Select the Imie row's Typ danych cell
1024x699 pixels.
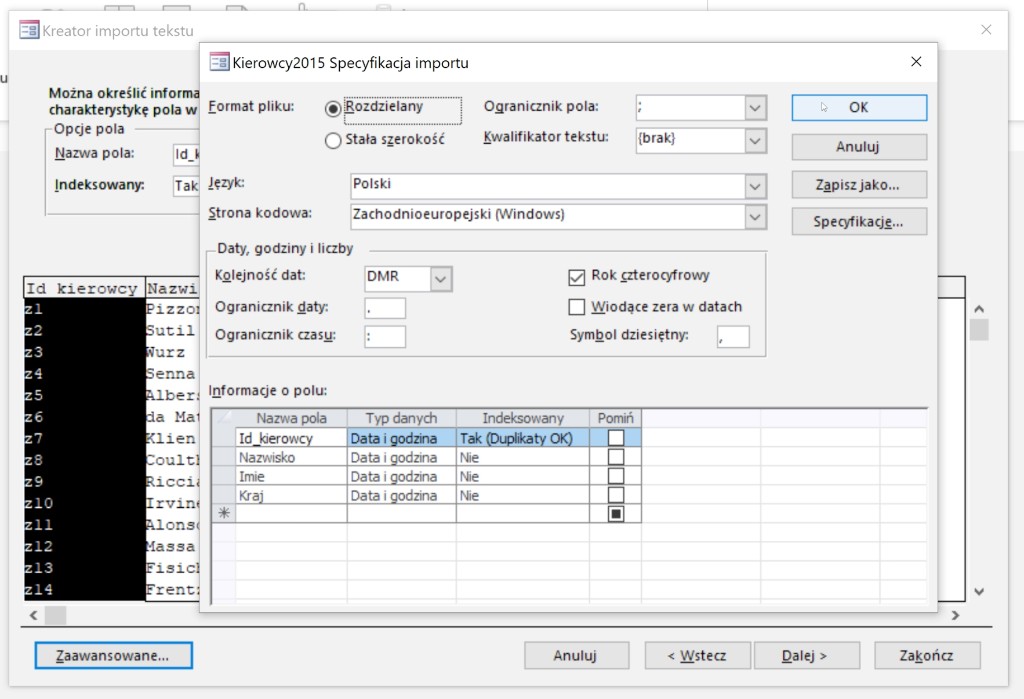pyautogui.click(x=401, y=477)
